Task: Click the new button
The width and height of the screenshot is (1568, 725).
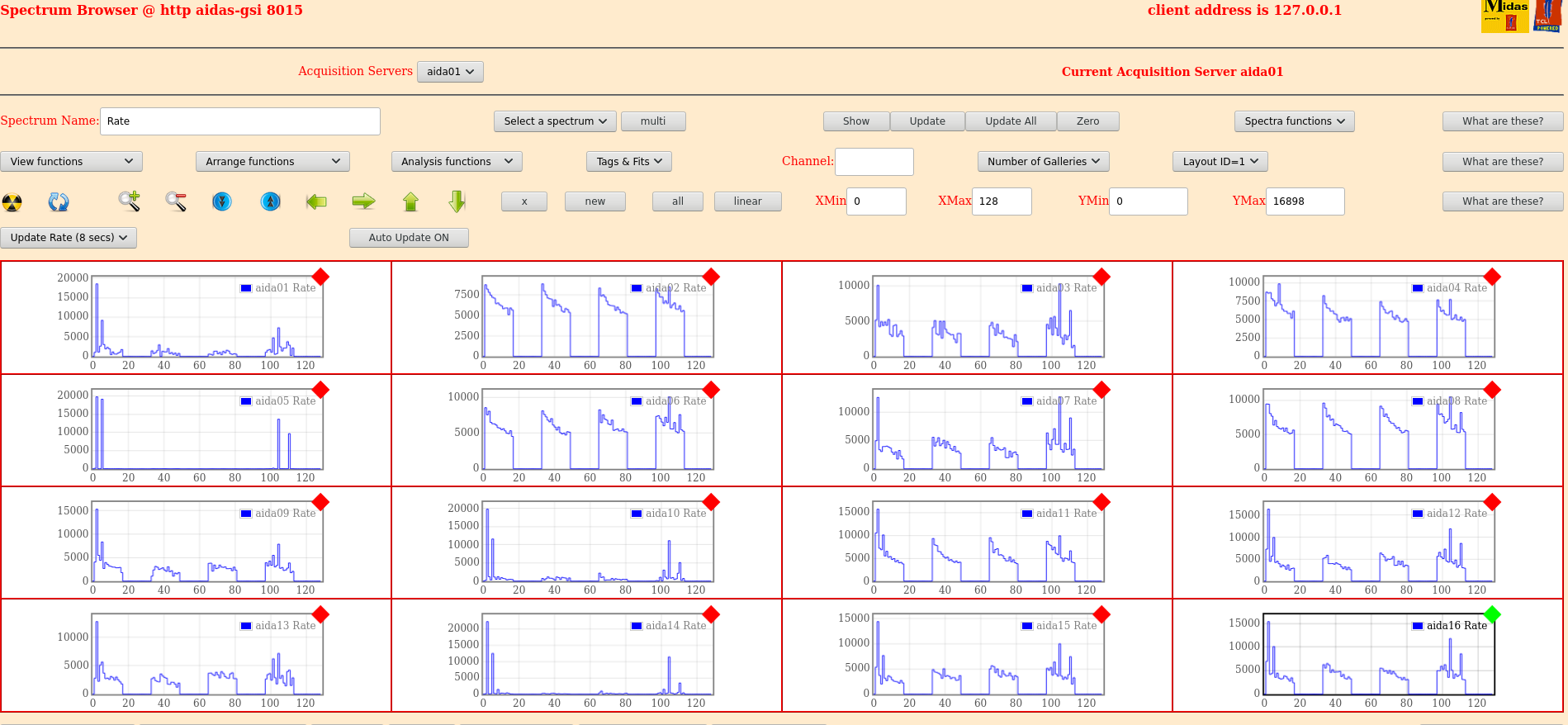Action: [x=595, y=201]
